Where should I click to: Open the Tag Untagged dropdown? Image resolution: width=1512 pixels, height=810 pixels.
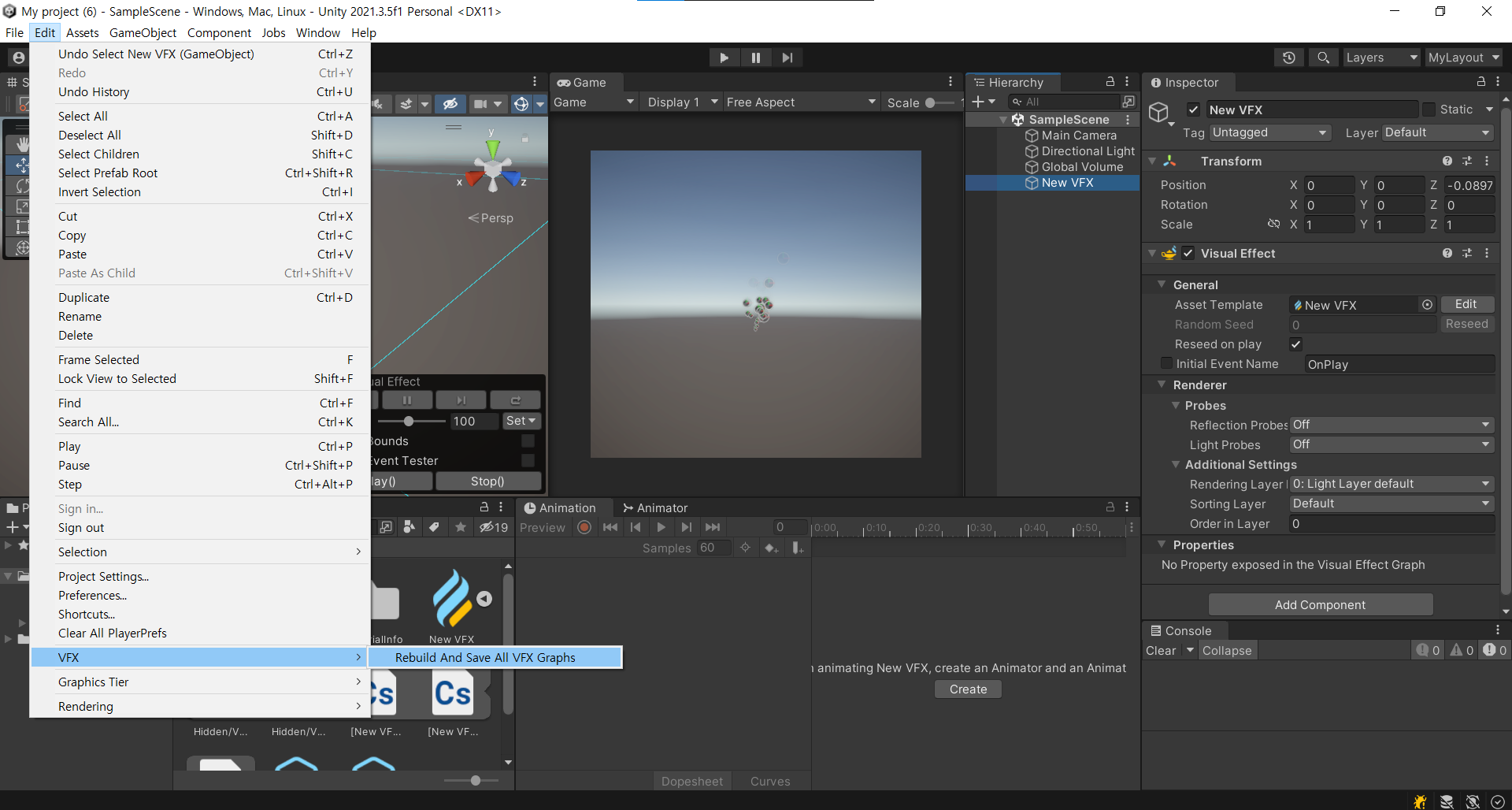tap(1269, 132)
